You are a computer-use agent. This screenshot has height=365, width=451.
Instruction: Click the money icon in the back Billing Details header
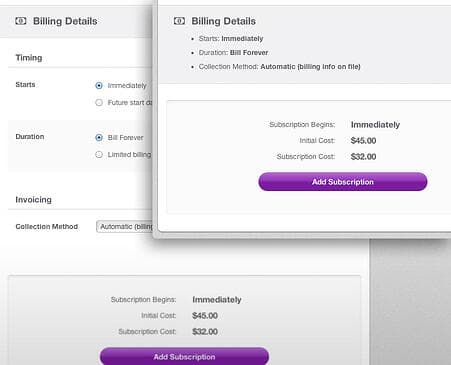(21, 21)
